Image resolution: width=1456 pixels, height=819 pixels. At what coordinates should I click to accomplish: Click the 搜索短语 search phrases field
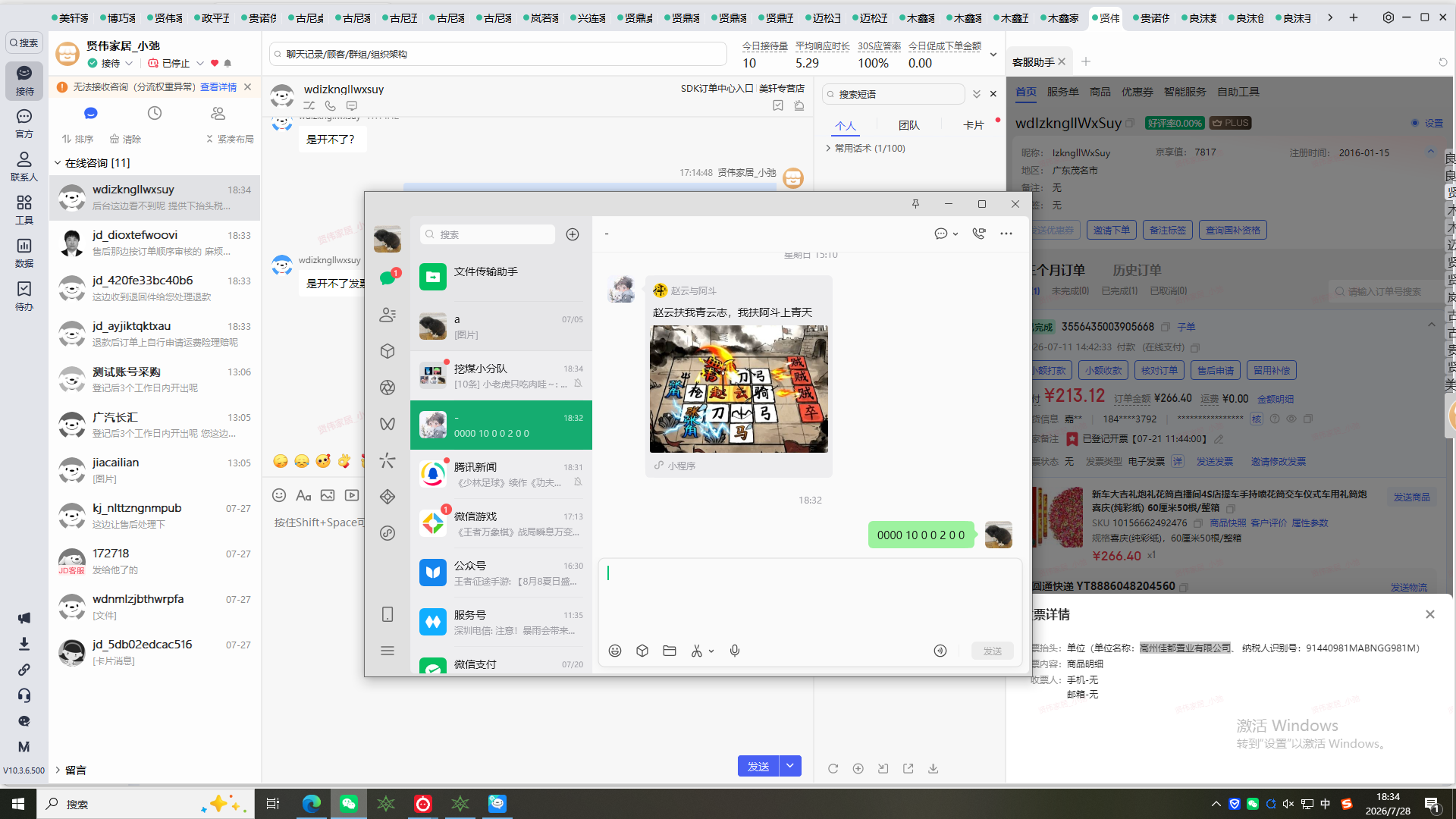893,94
